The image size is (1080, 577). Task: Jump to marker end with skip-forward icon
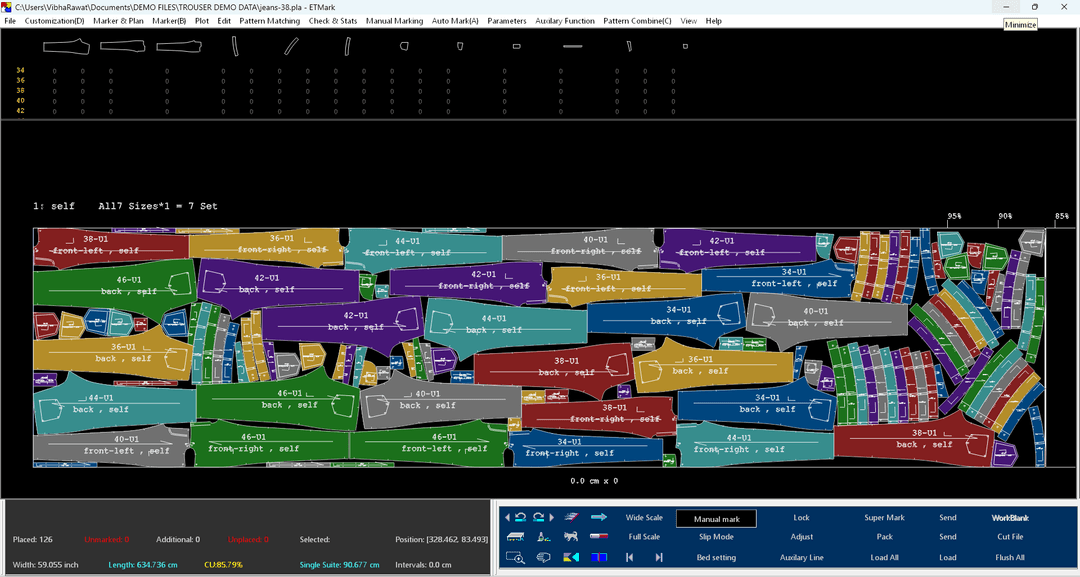pos(658,557)
